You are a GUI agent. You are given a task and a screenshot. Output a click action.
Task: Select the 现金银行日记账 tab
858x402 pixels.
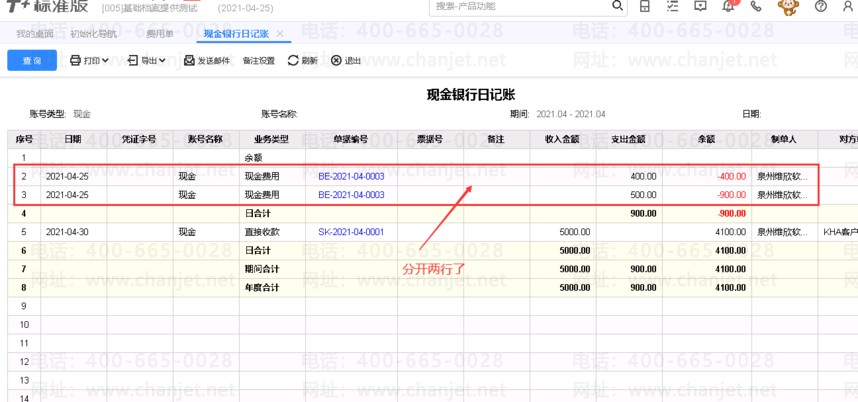[x=236, y=34]
